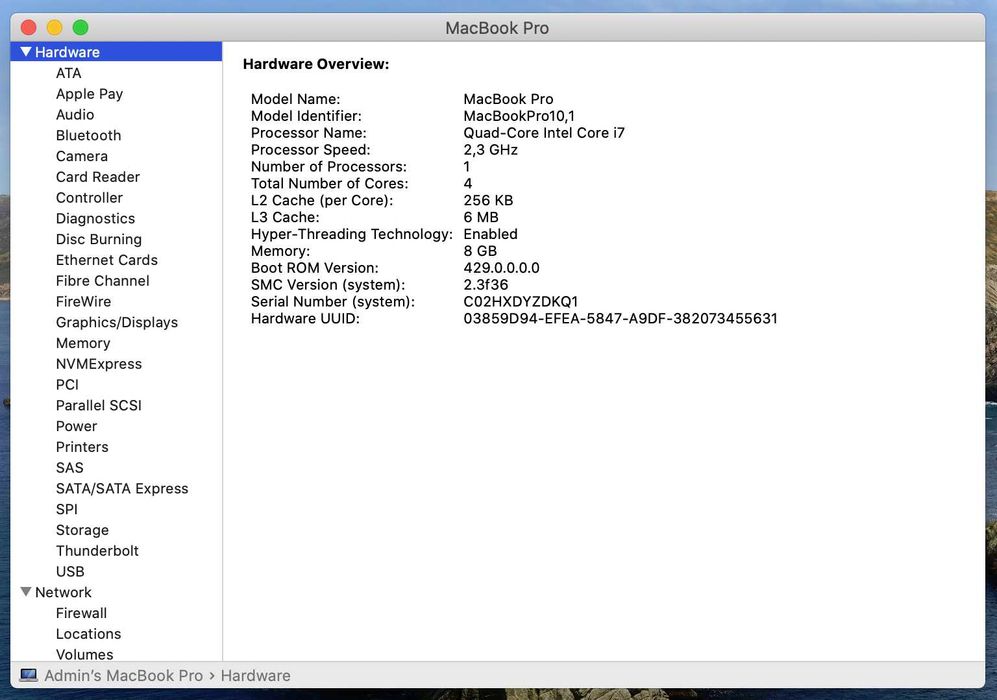
Task: Open the Parallel SCSI section
Action: click(x=99, y=406)
